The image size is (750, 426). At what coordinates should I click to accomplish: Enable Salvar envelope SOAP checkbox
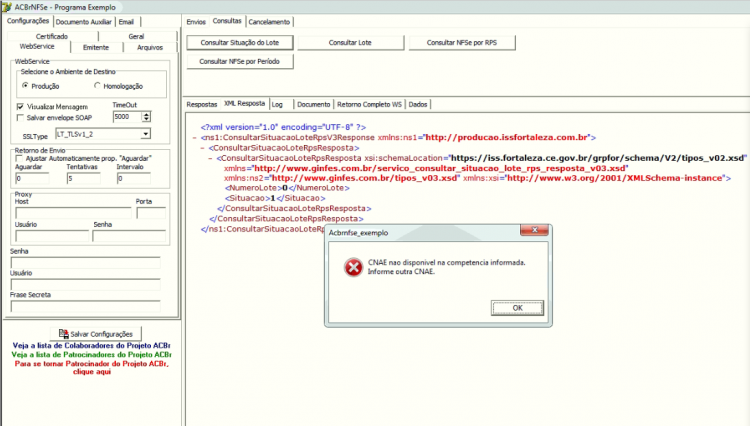(20, 117)
